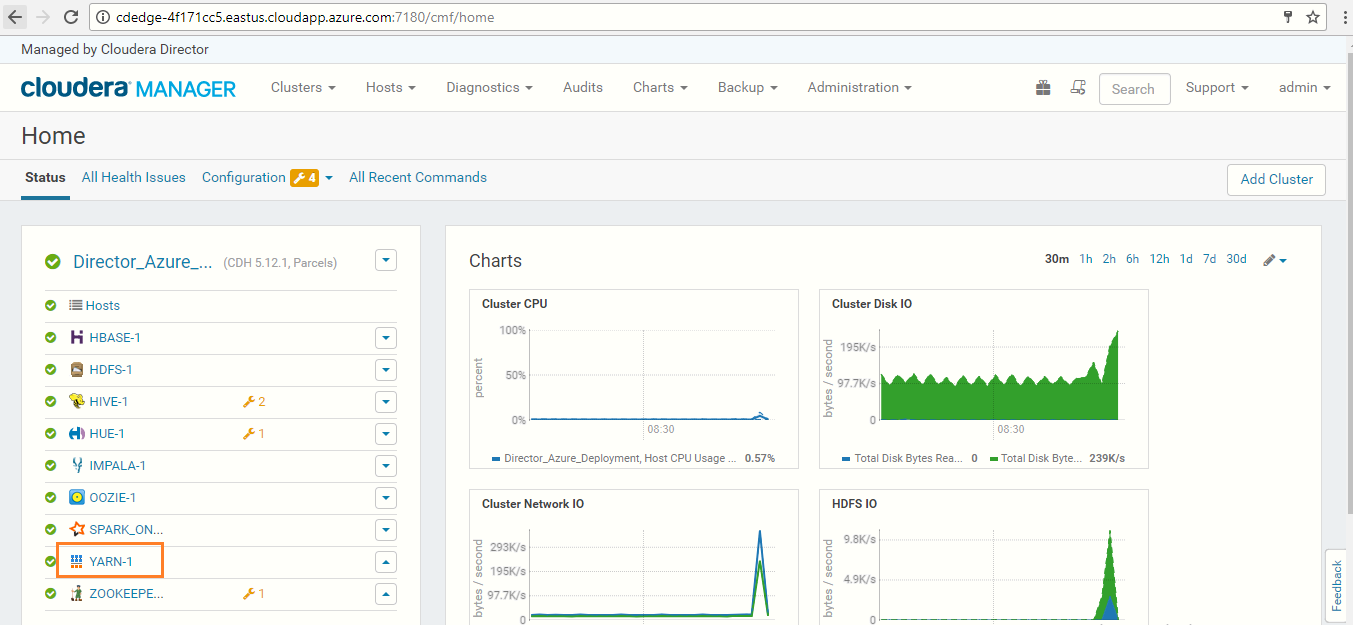Open the Configuration tab with 4 issues

[267, 177]
